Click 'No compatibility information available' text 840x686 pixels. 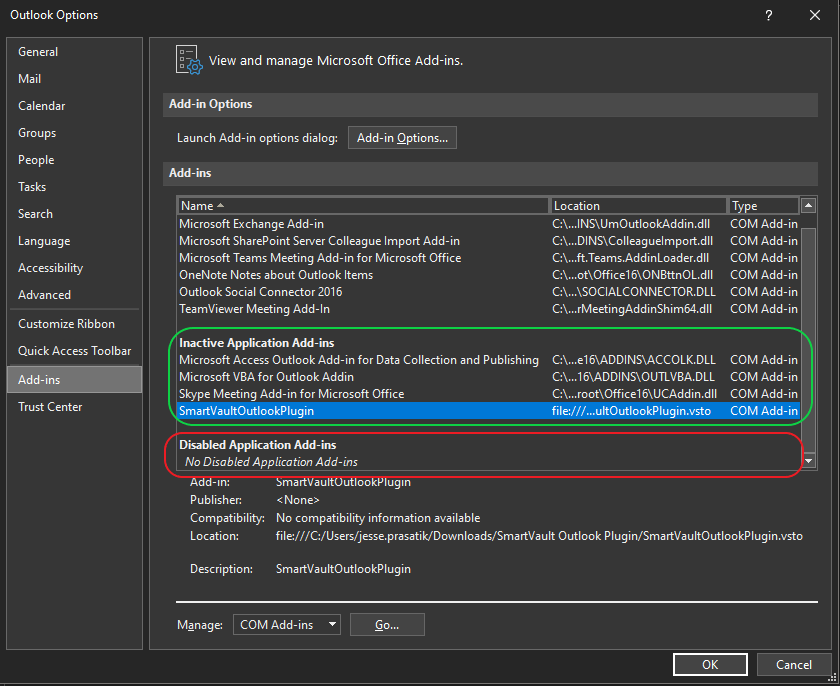pos(378,518)
